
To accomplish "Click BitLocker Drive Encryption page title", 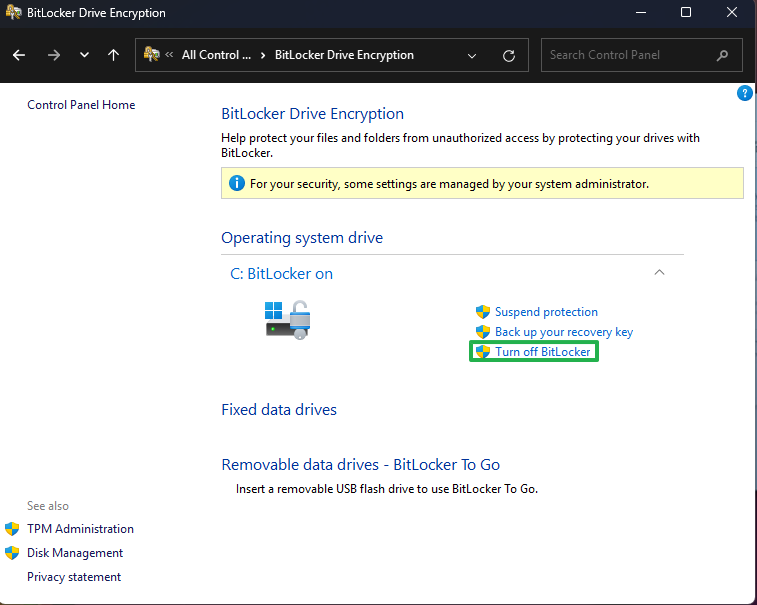I will (312, 114).
